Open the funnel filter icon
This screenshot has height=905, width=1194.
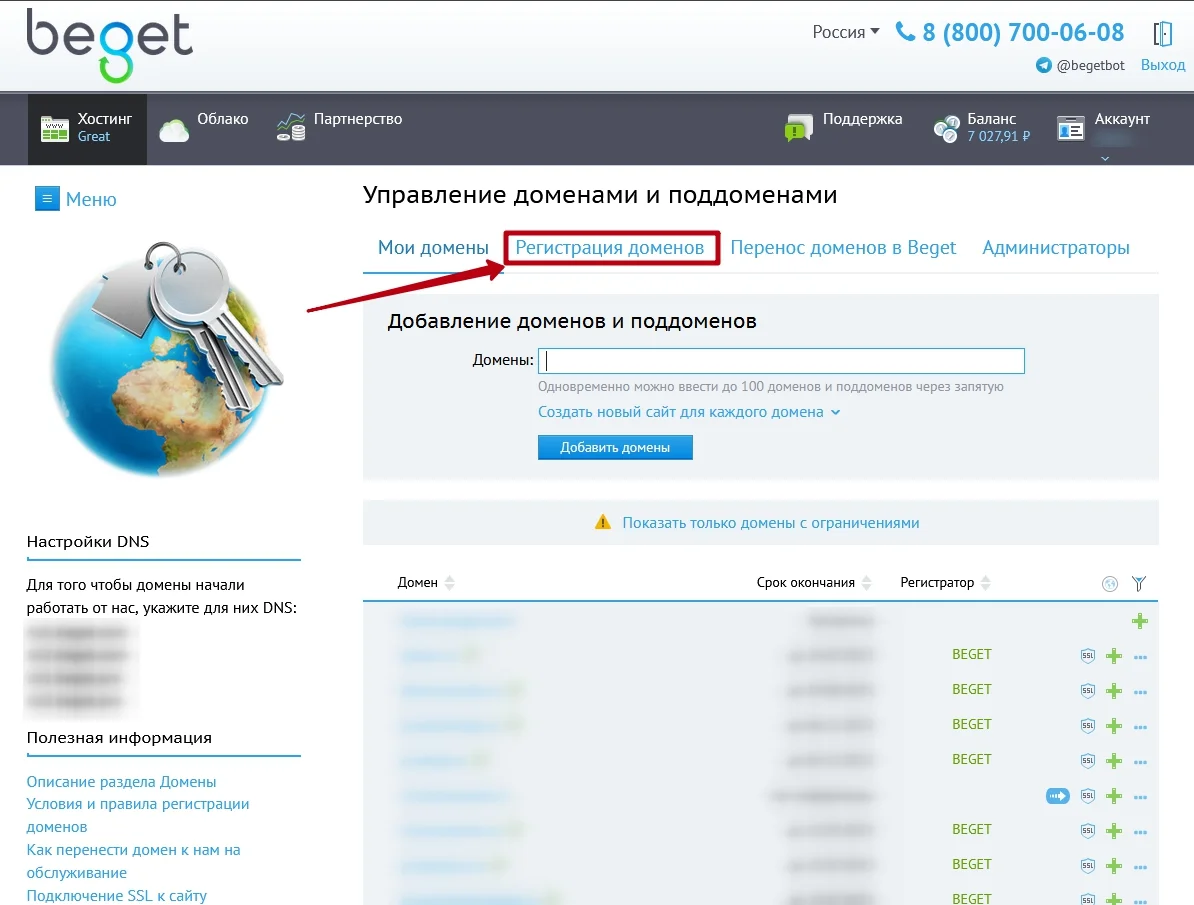1139,584
